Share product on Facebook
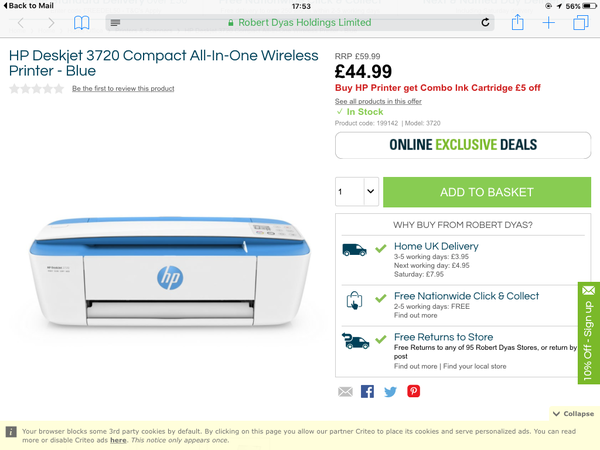Screen dimensions: 600x450 (x=367, y=391)
